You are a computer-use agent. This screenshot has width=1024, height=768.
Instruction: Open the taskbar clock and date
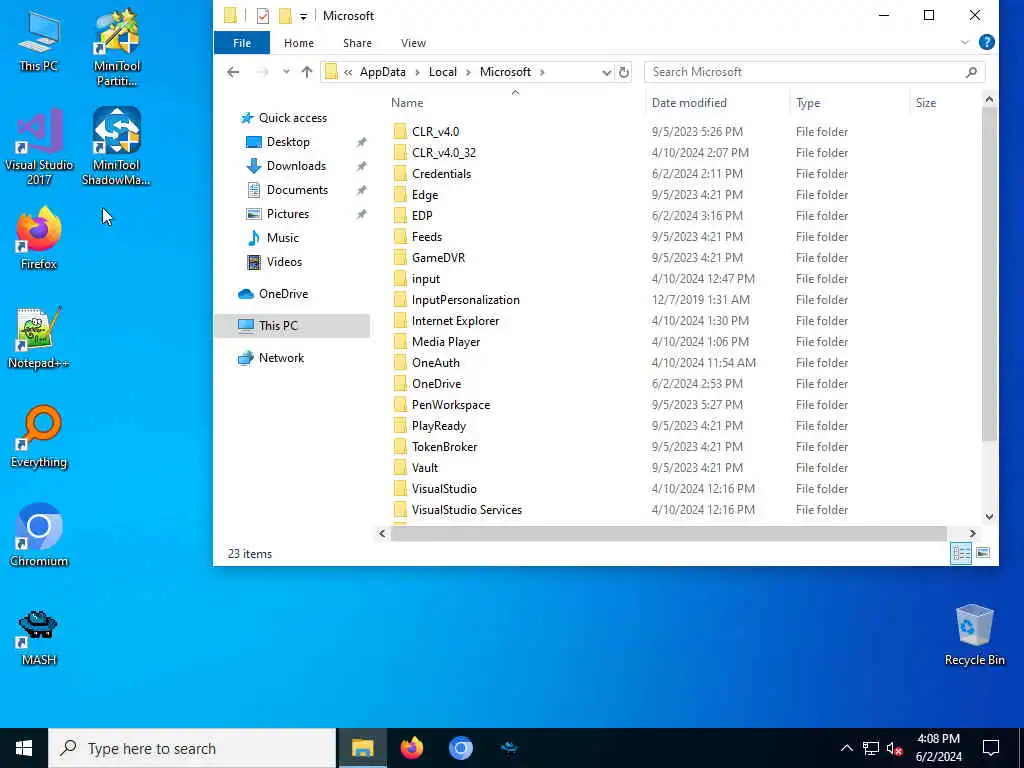tap(938, 748)
